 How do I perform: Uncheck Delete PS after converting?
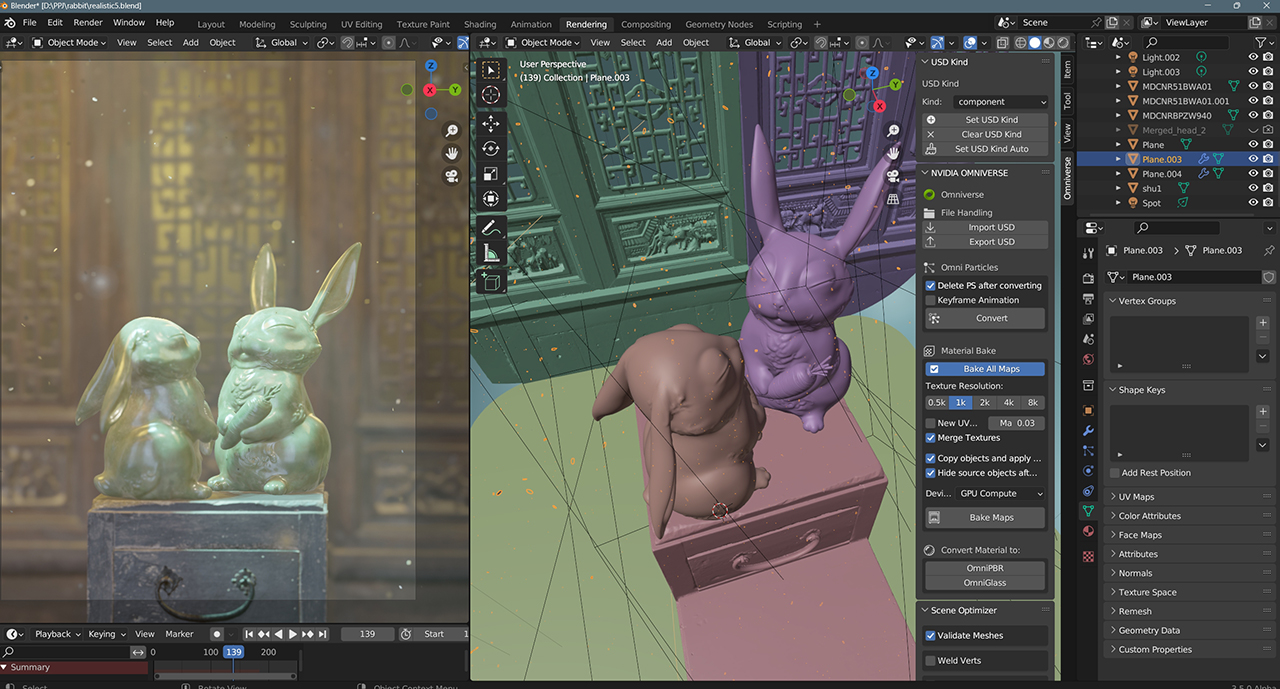pyautogui.click(x=931, y=285)
